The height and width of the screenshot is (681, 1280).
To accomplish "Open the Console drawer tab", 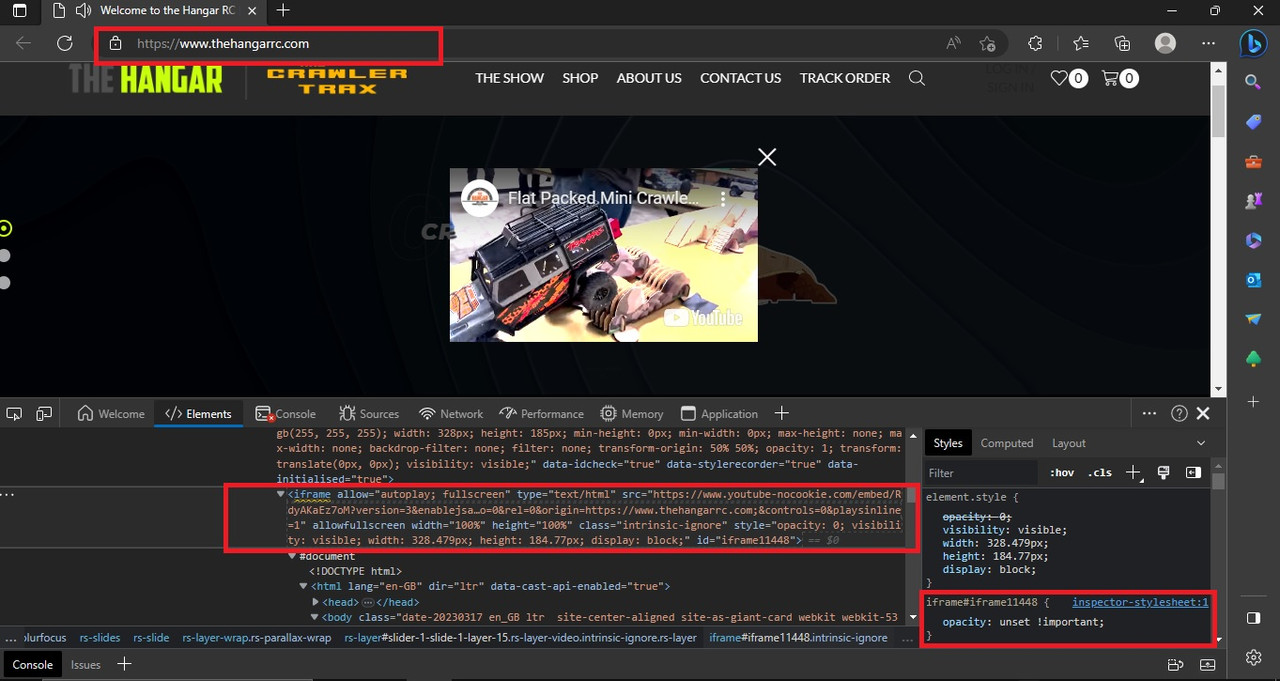I will click(x=32, y=664).
